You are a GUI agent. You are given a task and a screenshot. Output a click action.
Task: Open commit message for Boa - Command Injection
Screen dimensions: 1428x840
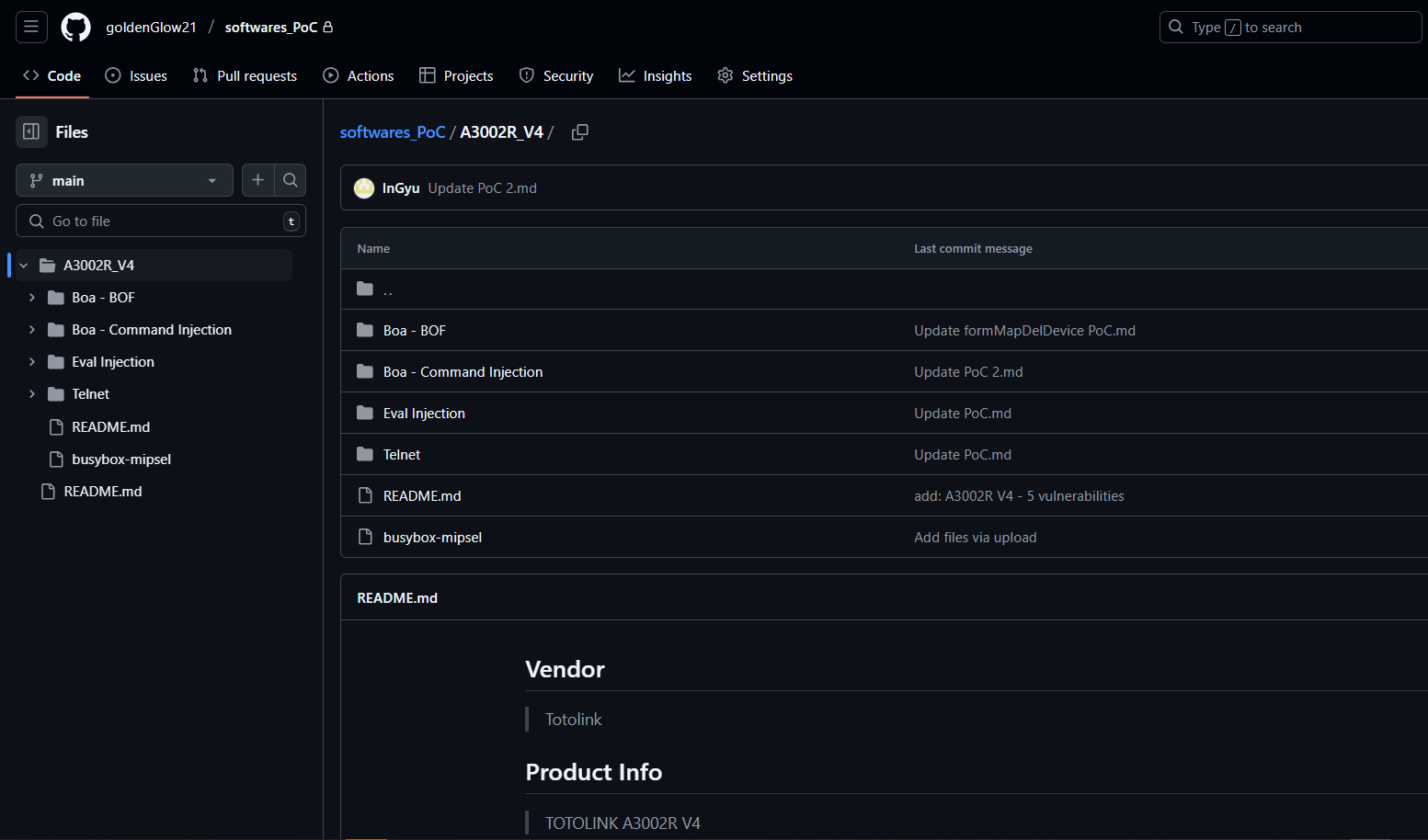click(968, 372)
